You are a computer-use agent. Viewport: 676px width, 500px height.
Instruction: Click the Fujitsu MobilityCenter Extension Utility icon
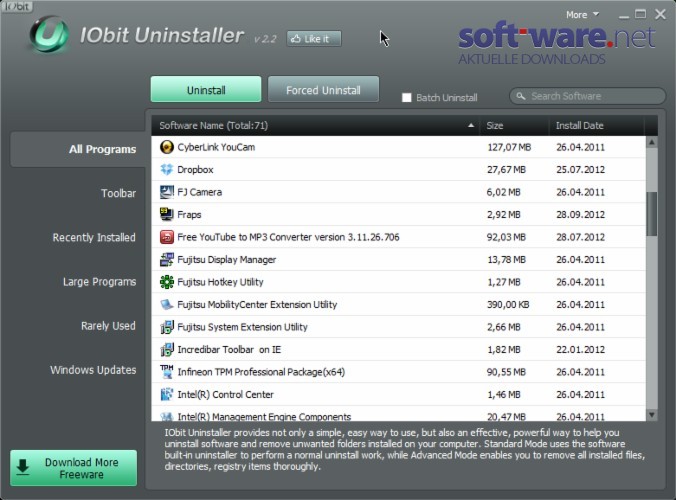(166, 304)
